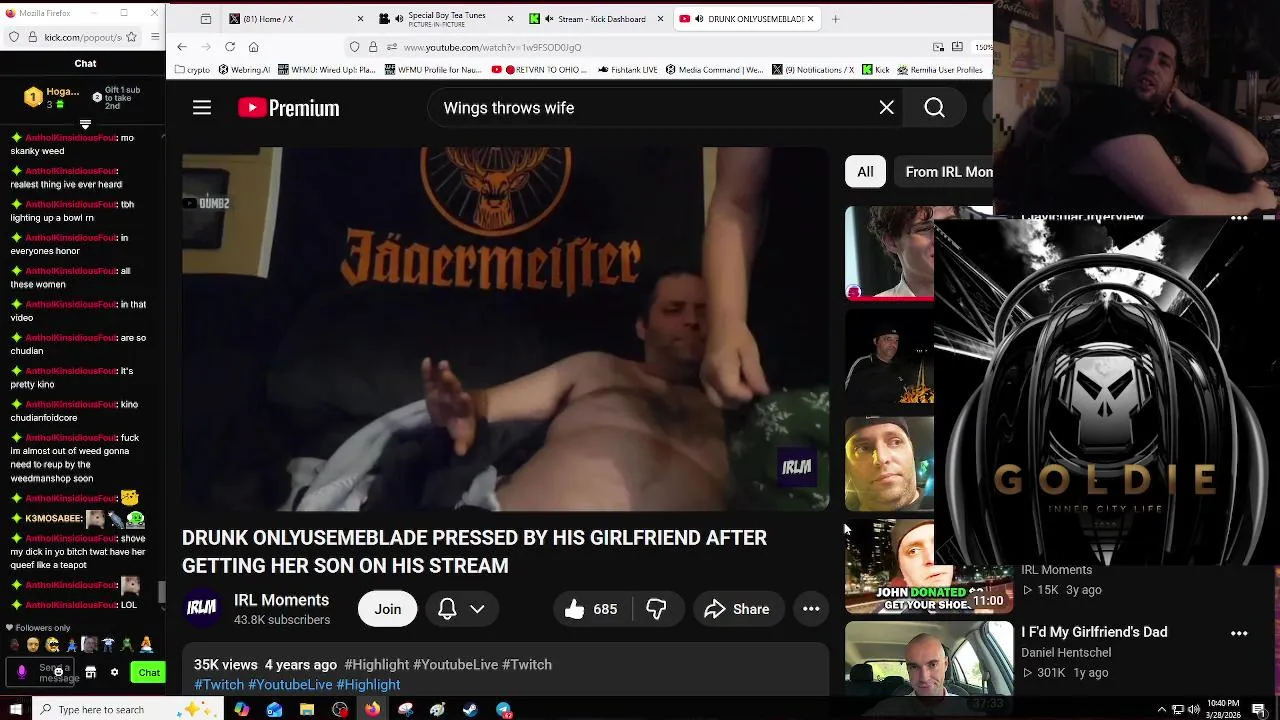1280x720 pixels.
Task: Bookmark kick.com popout with star icon
Action: (130, 37)
